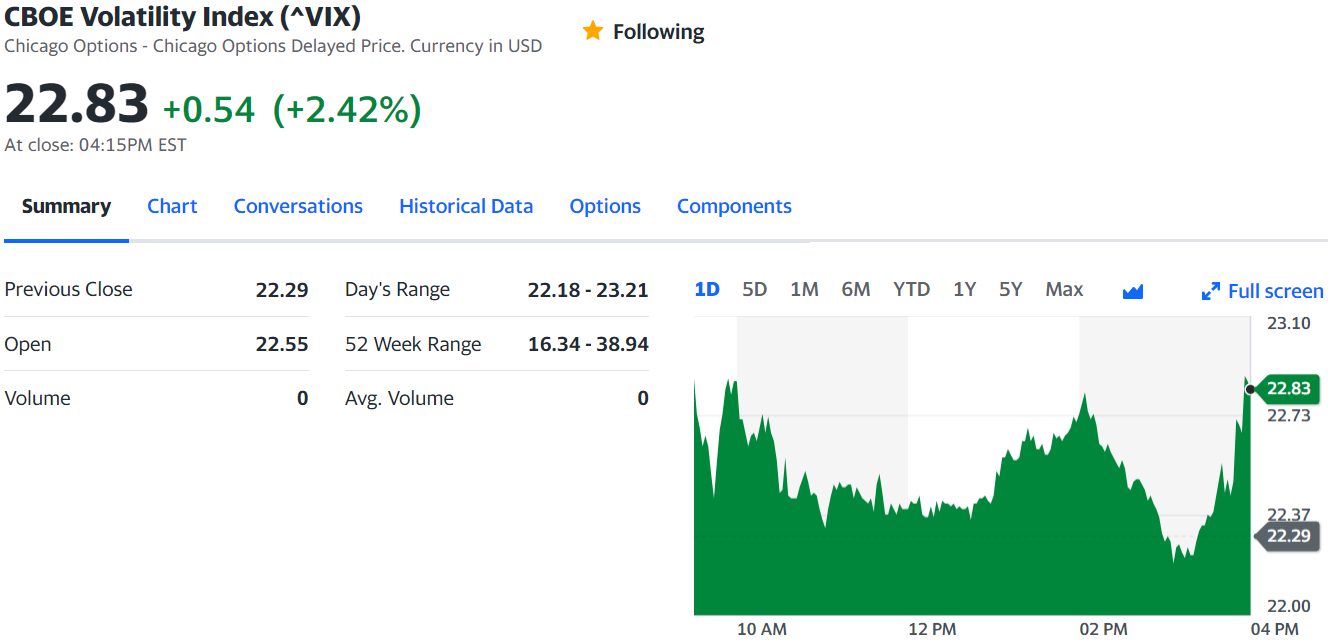
Task: Click the 10 AM x-axis label
Action: click(x=762, y=629)
